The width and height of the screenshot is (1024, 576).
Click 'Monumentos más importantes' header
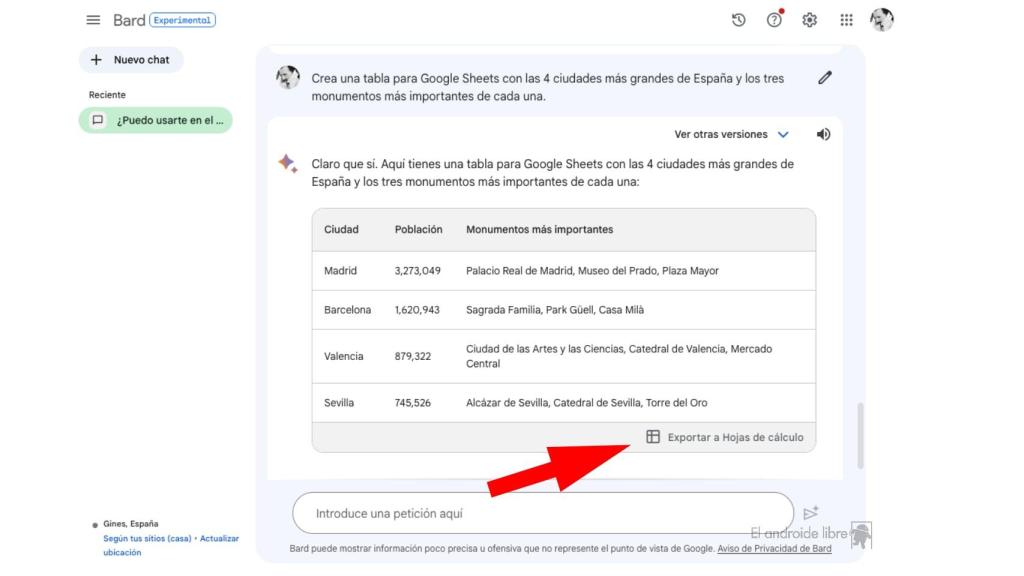[x=539, y=229]
